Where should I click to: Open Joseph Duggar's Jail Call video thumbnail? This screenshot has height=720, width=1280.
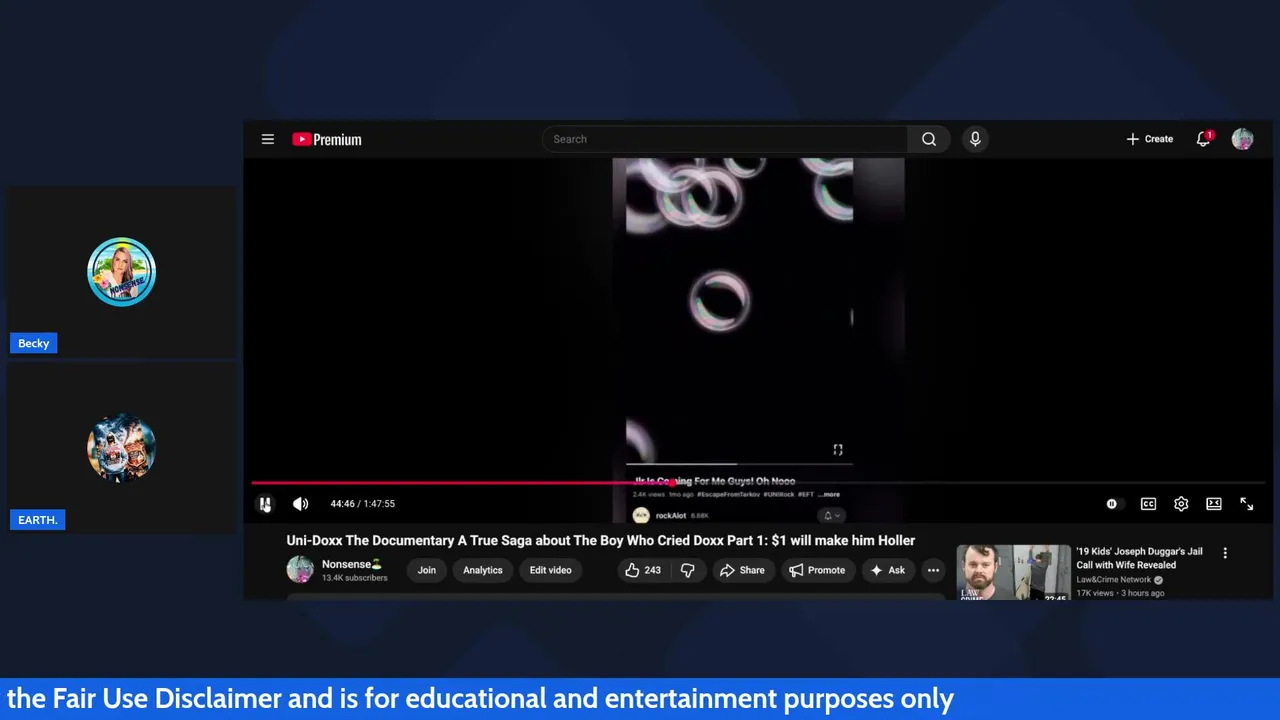click(x=1013, y=572)
